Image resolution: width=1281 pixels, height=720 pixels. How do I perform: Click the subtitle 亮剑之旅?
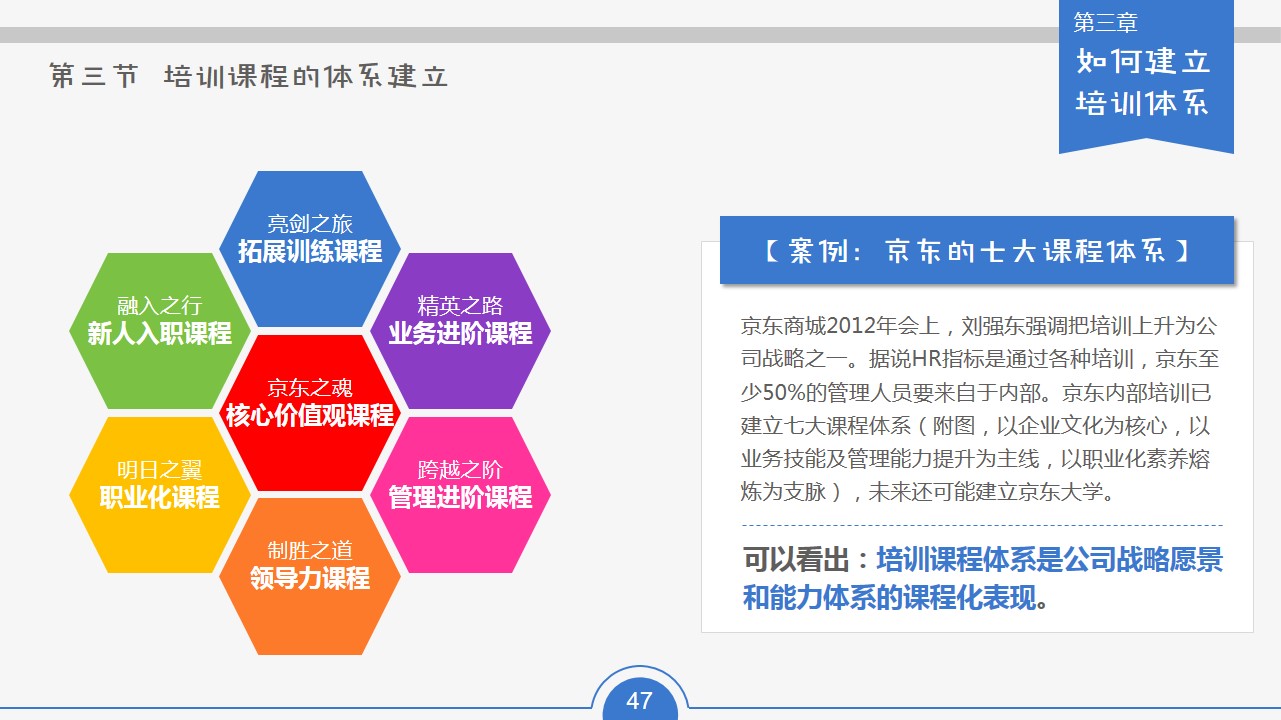[310, 224]
